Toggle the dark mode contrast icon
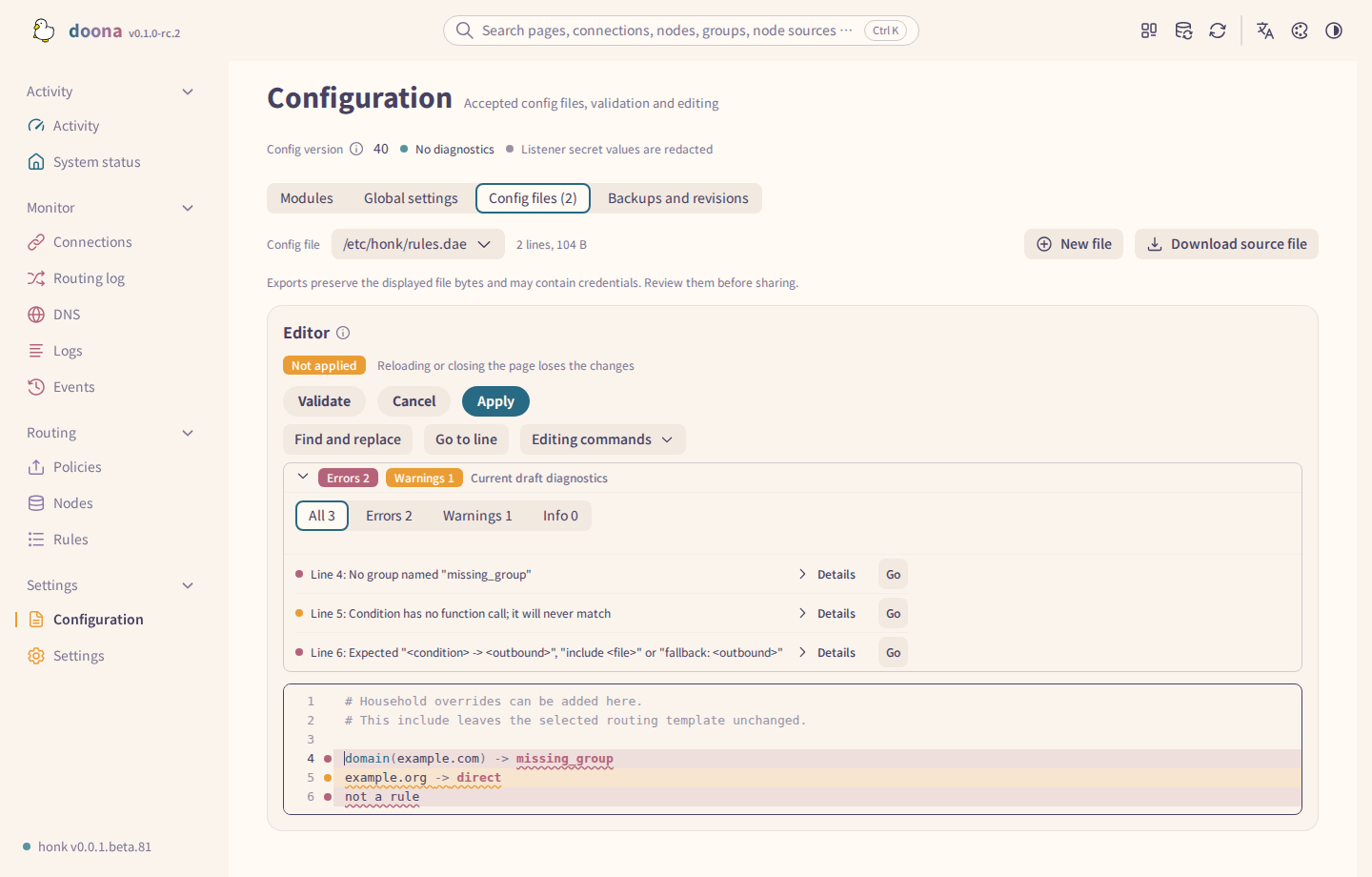Image resolution: width=1372 pixels, height=877 pixels. click(x=1334, y=31)
